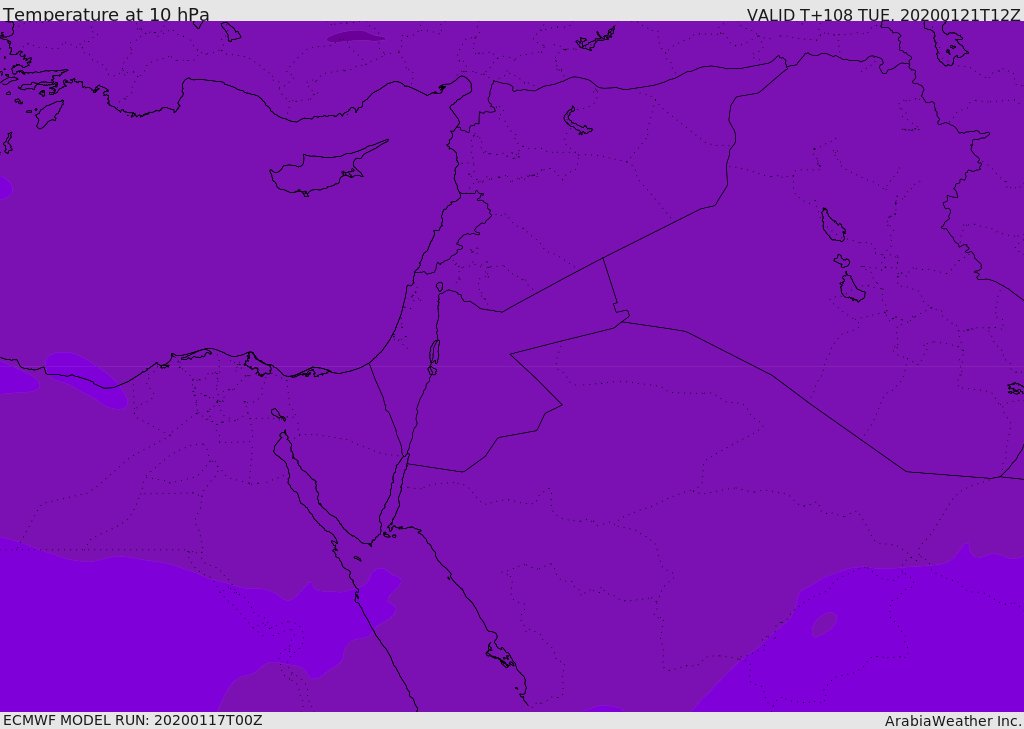The width and height of the screenshot is (1024, 729).
Task: Click the Dead Sea outline on map
Action: 434,353
